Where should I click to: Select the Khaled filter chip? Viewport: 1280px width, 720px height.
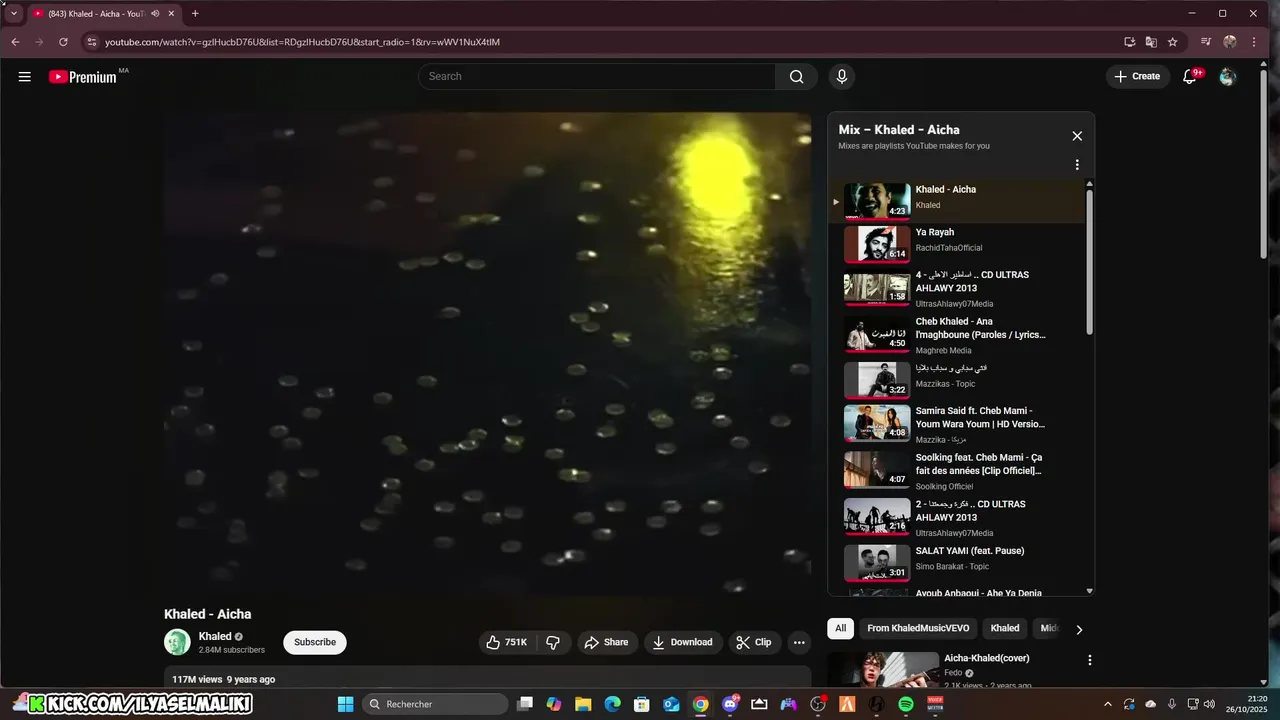[x=1005, y=629]
